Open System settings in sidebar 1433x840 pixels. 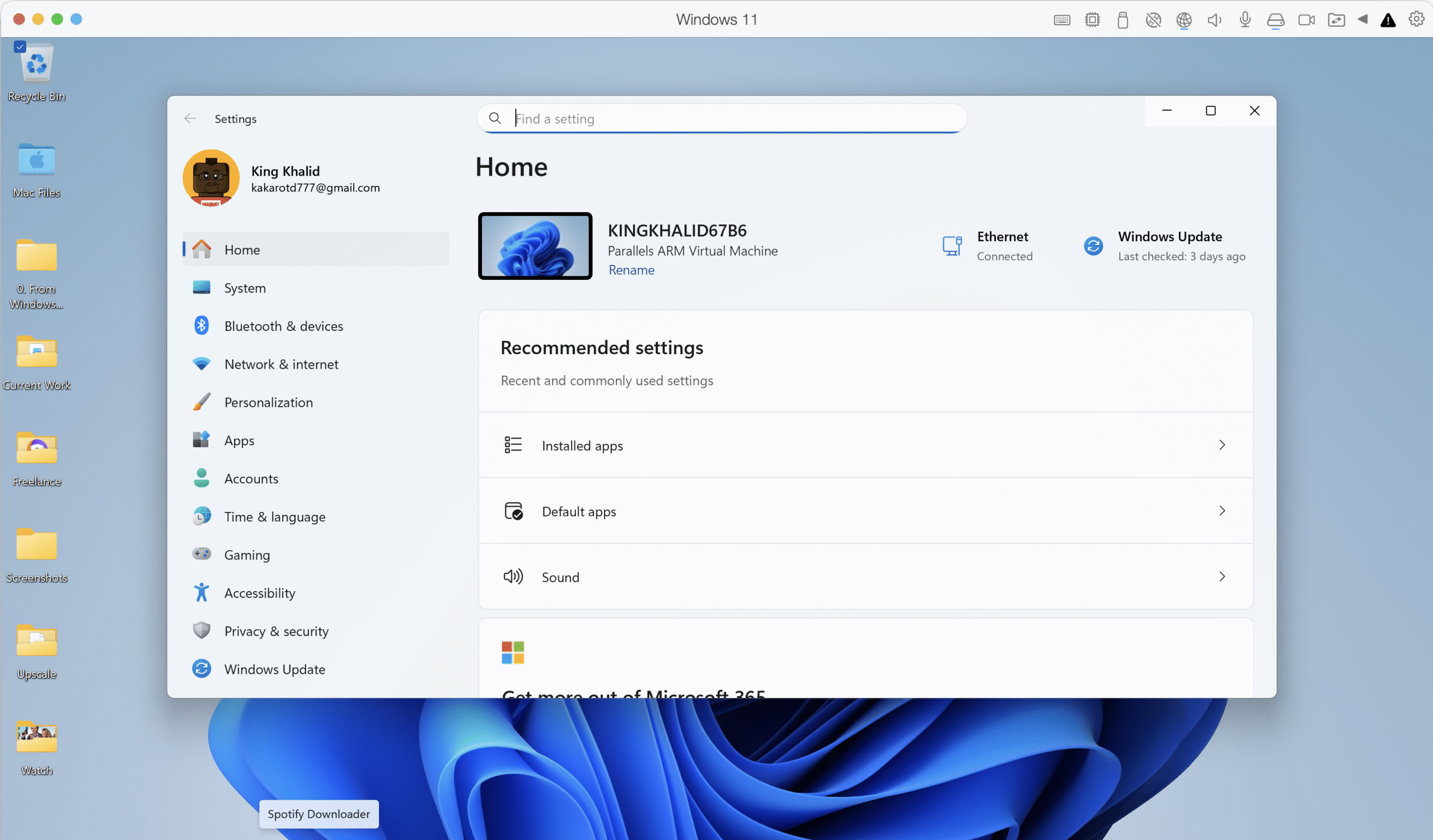(316, 288)
